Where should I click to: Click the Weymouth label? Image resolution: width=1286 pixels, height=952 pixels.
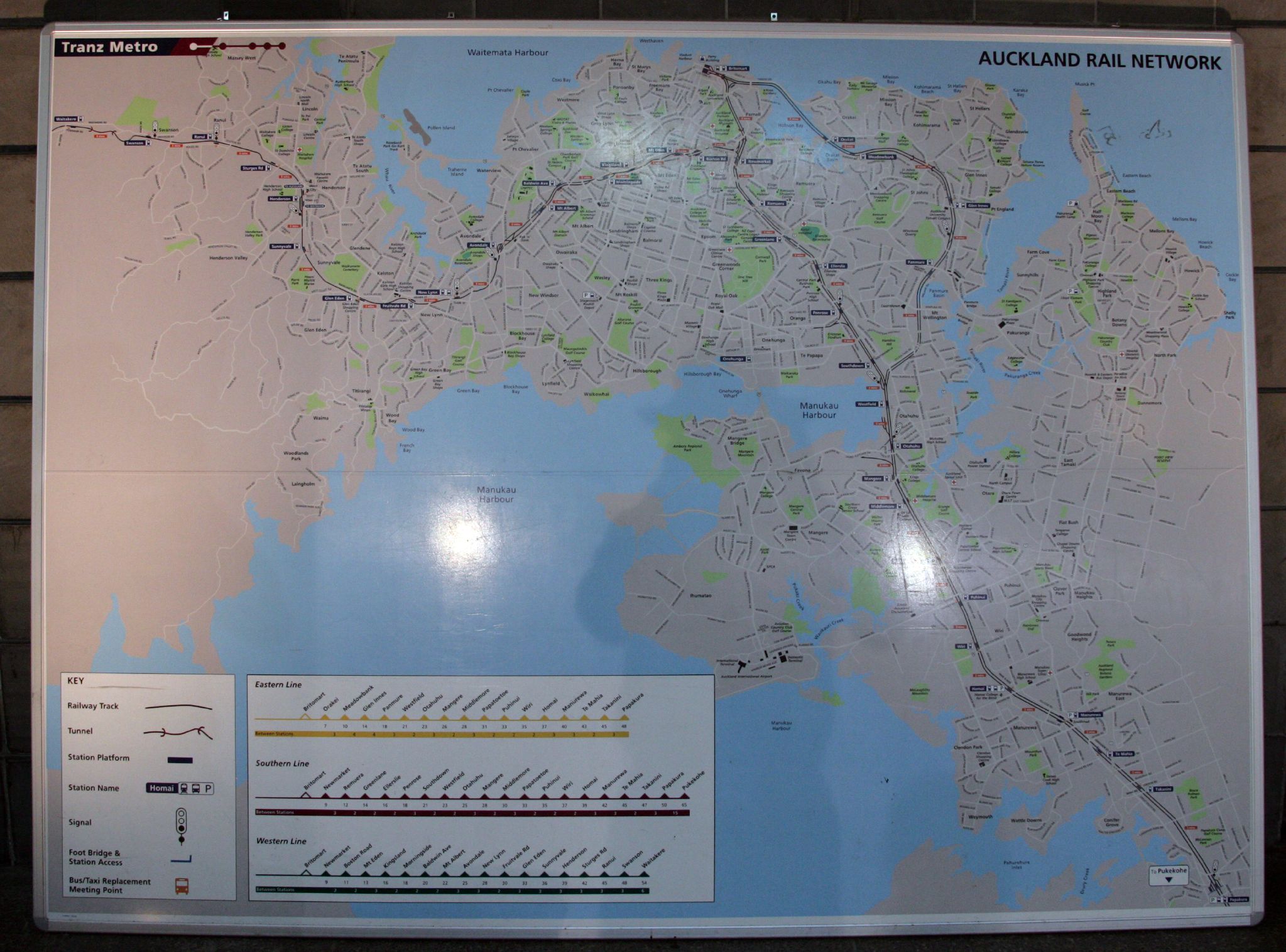pos(980,816)
